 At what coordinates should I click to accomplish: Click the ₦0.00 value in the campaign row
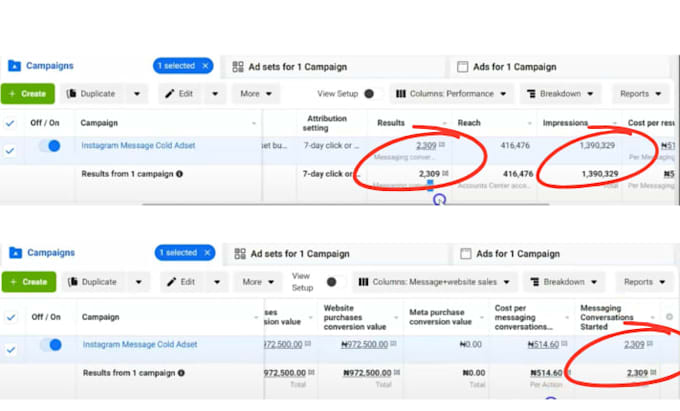tap(471, 344)
